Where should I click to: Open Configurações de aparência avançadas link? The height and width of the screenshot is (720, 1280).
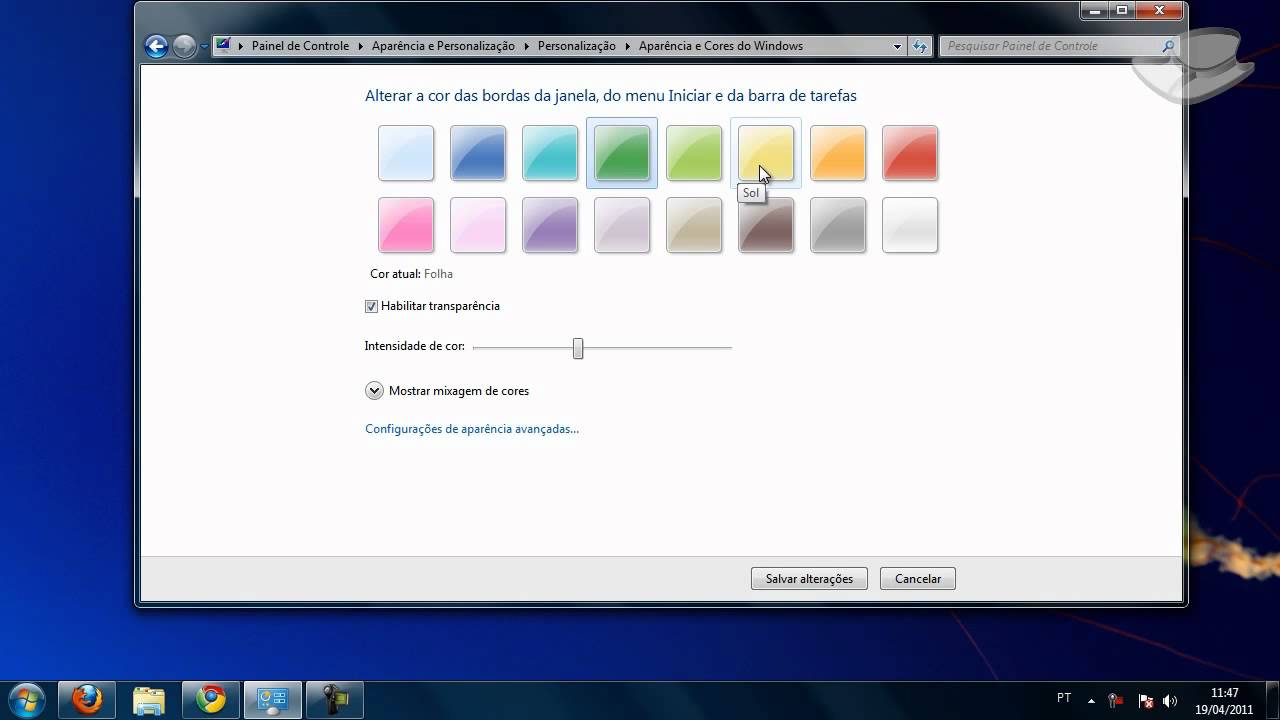click(472, 429)
